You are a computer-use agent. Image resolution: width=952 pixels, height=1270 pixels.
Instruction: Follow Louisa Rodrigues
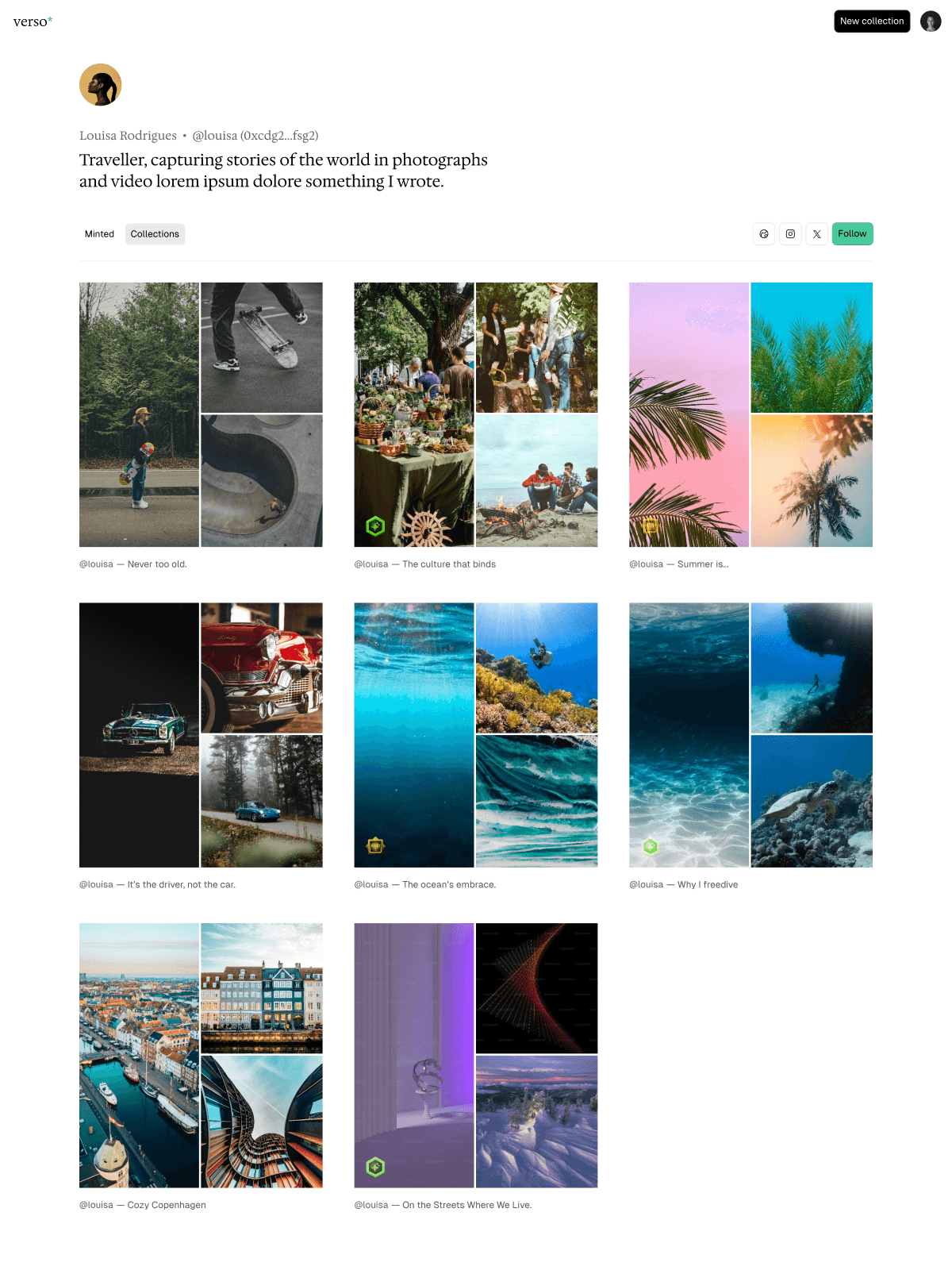(x=852, y=234)
